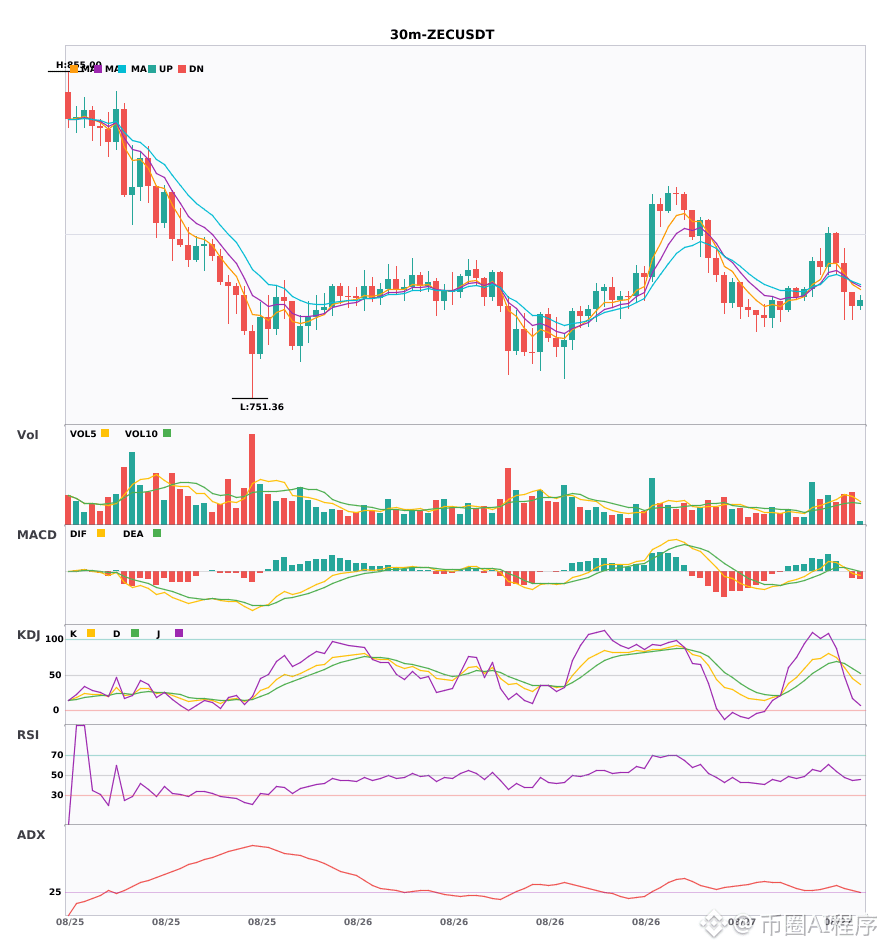Viewport: 885px width, 950px height.
Task: Click the 30 axis value in RSI
Action: [x=57, y=795]
